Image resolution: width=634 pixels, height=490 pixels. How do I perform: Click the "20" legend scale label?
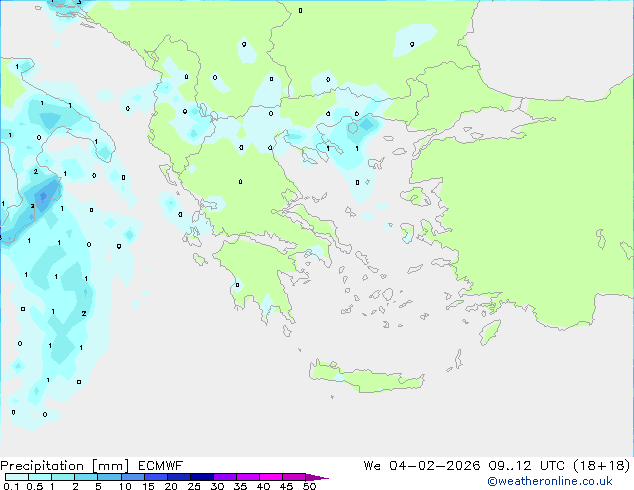(x=171, y=486)
